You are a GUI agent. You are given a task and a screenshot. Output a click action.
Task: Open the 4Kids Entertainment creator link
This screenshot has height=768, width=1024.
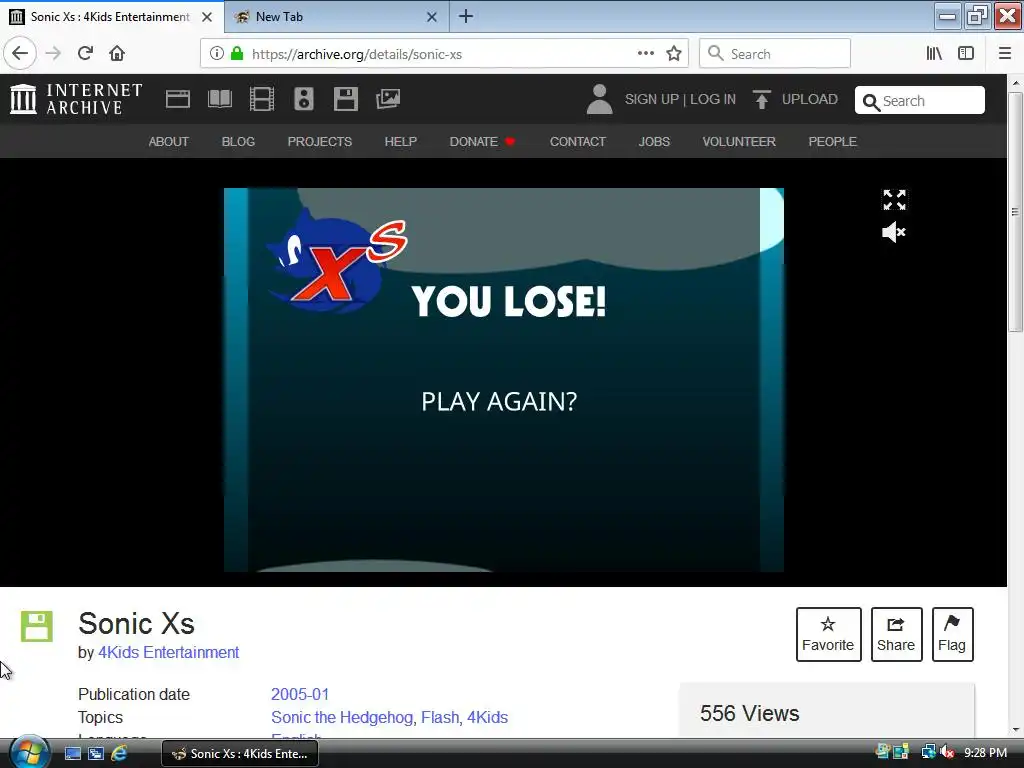(168, 652)
